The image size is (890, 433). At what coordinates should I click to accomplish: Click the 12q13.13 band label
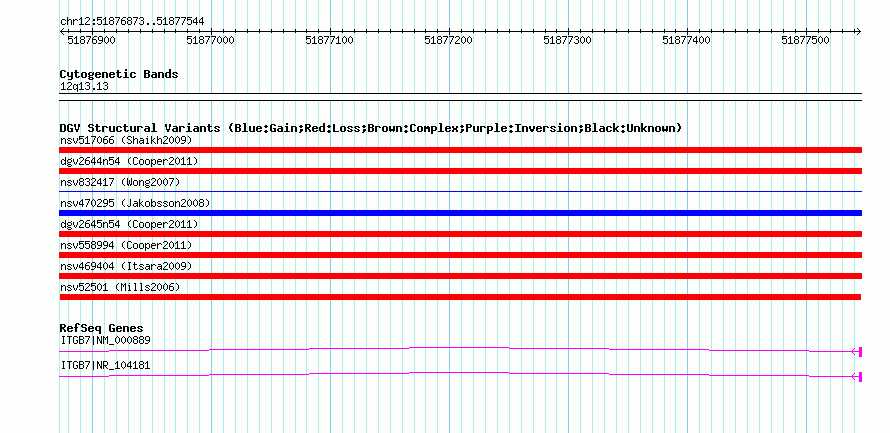click(84, 87)
